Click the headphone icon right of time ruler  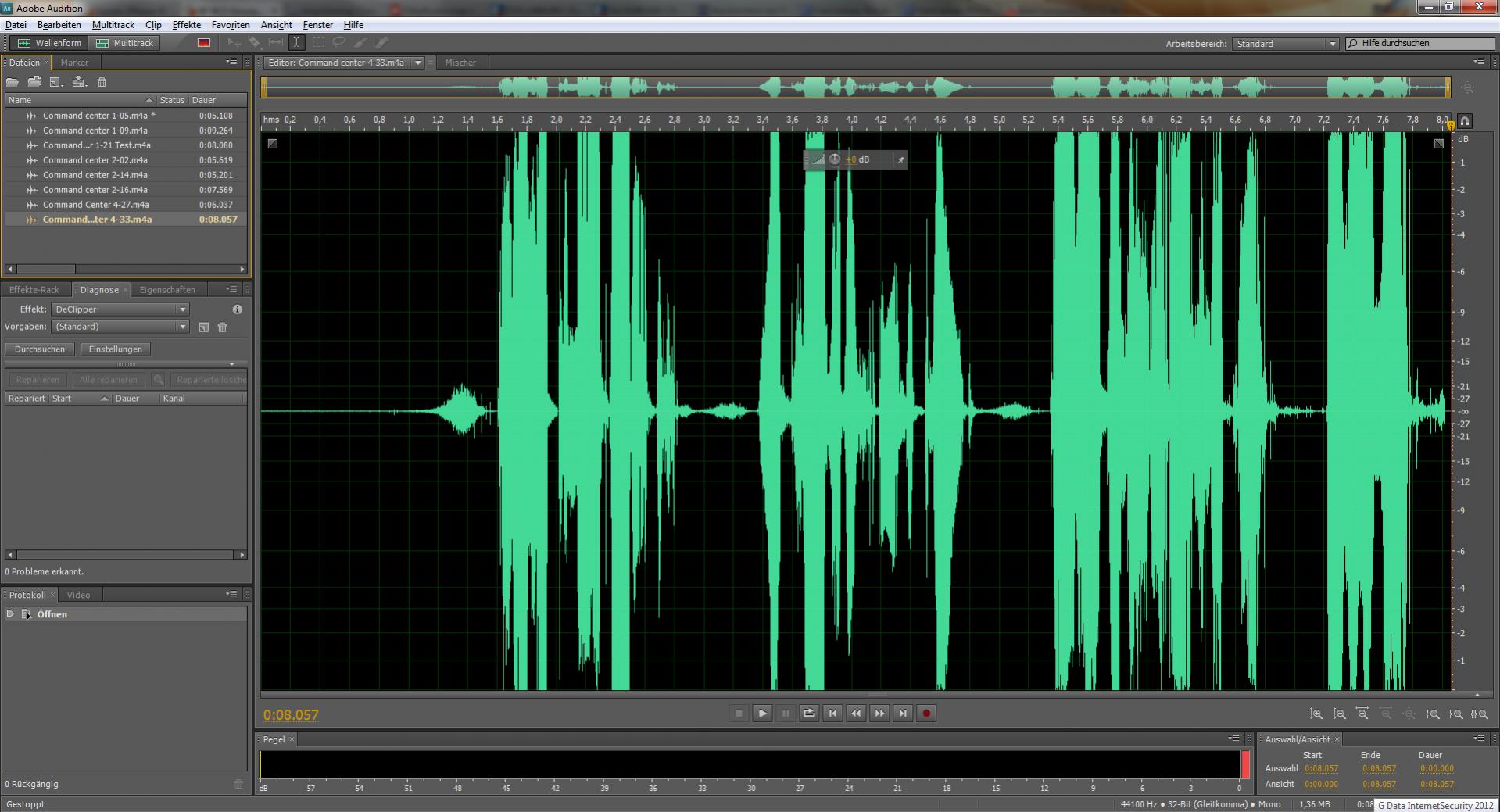[1465, 121]
